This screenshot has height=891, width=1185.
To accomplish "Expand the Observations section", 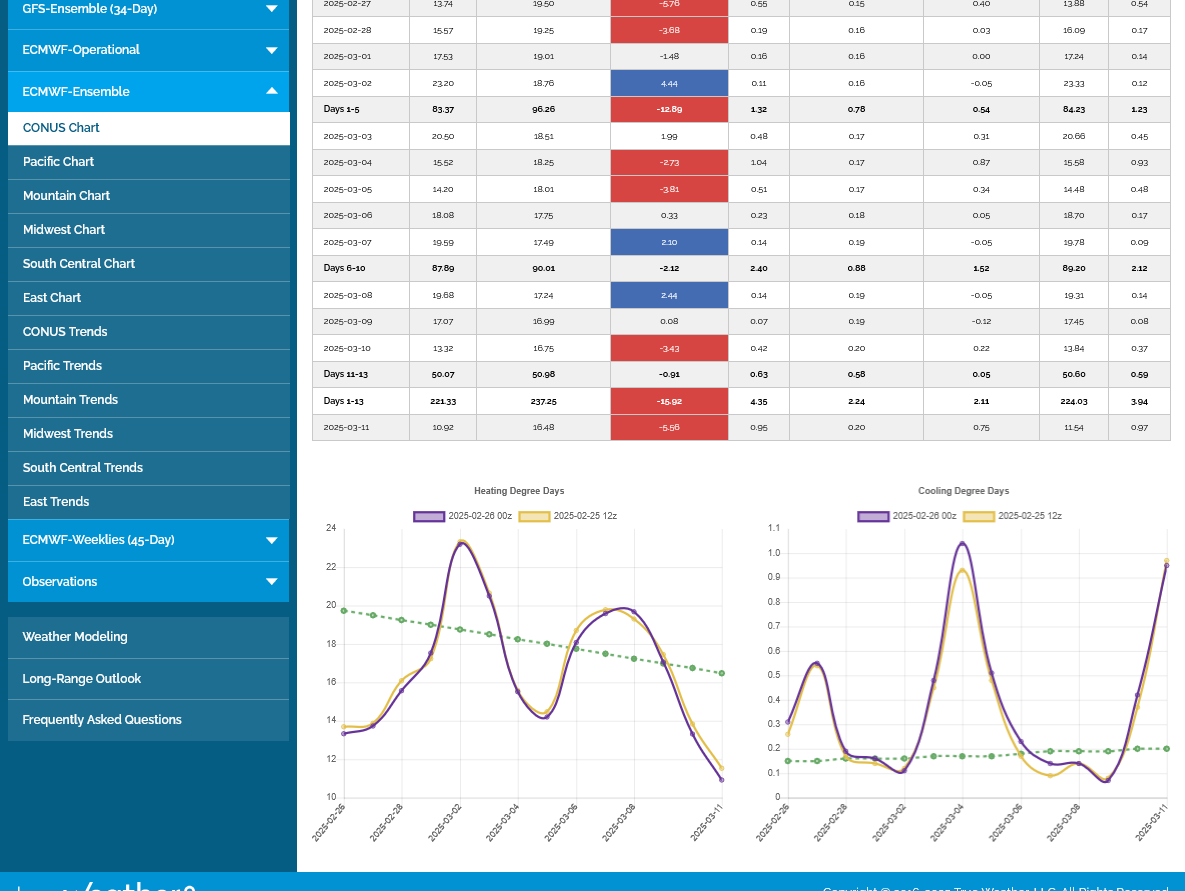I will (x=148, y=581).
